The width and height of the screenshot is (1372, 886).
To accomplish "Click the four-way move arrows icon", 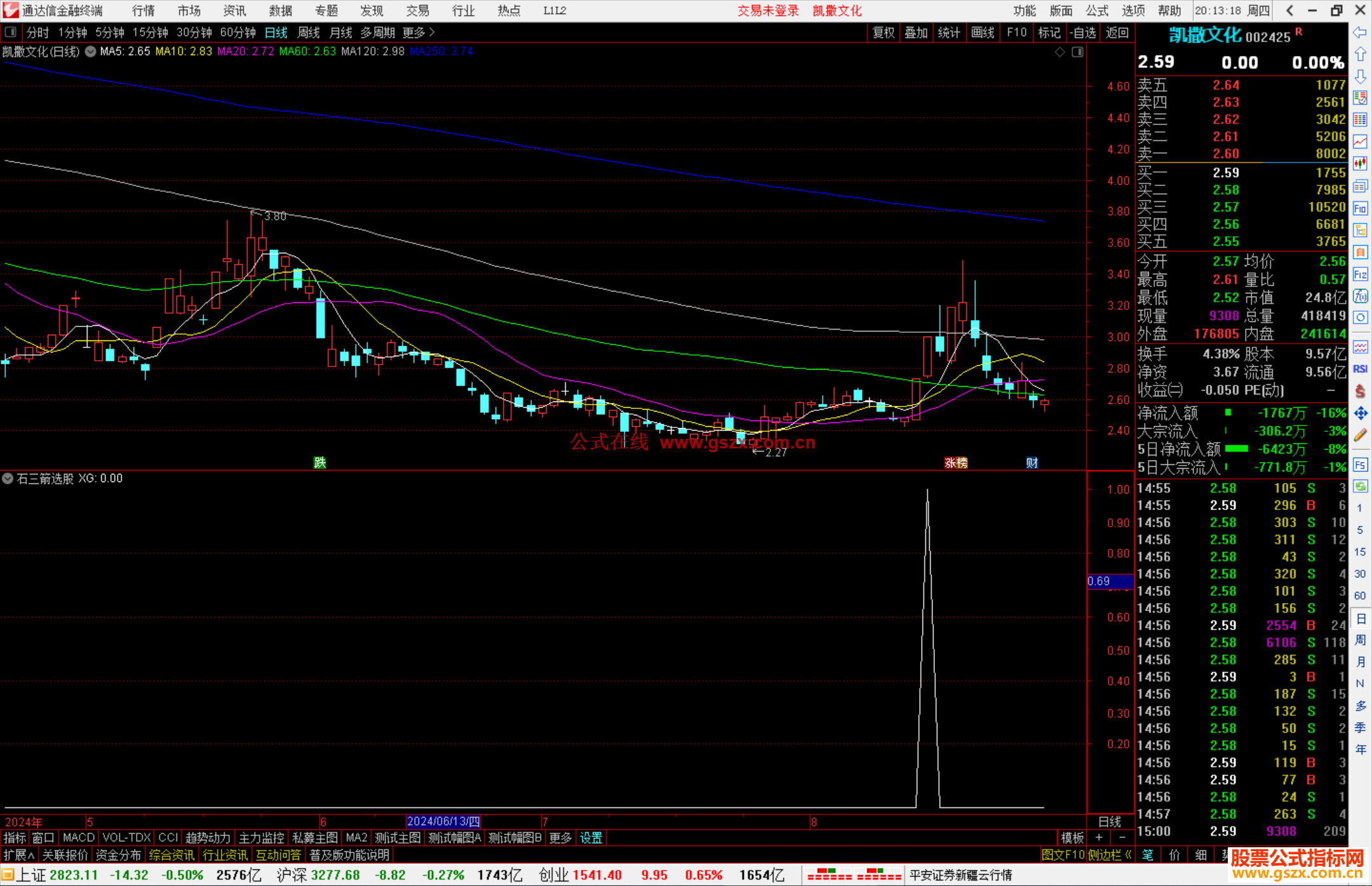I will tap(1360, 413).
